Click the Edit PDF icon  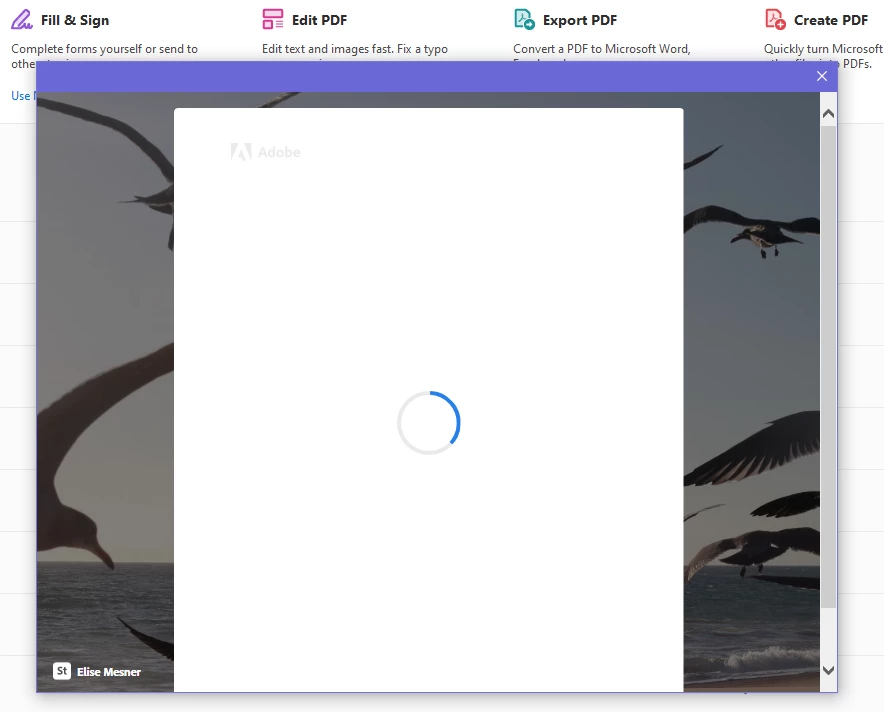tap(273, 19)
